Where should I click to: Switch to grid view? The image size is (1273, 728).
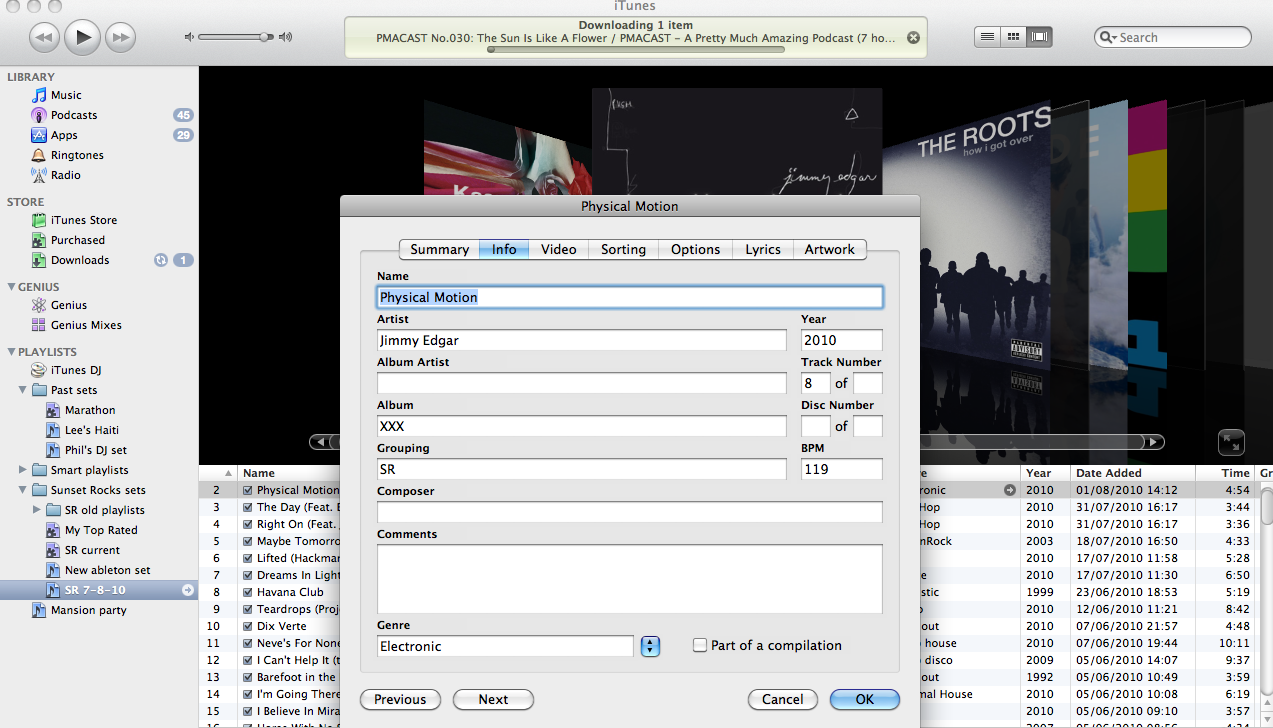(x=1013, y=37)
